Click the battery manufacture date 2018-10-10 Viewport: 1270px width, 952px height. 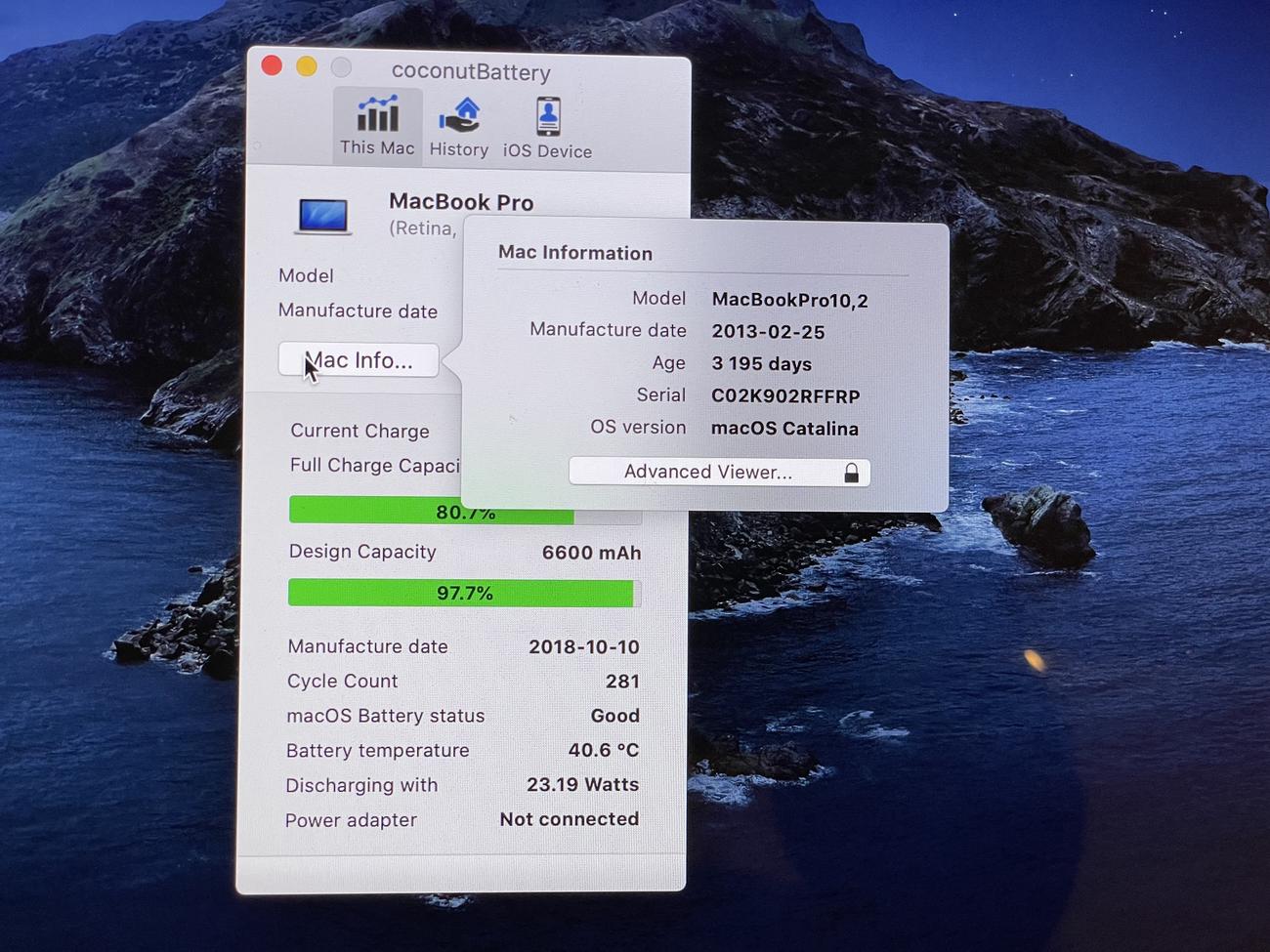pos(584,646)
